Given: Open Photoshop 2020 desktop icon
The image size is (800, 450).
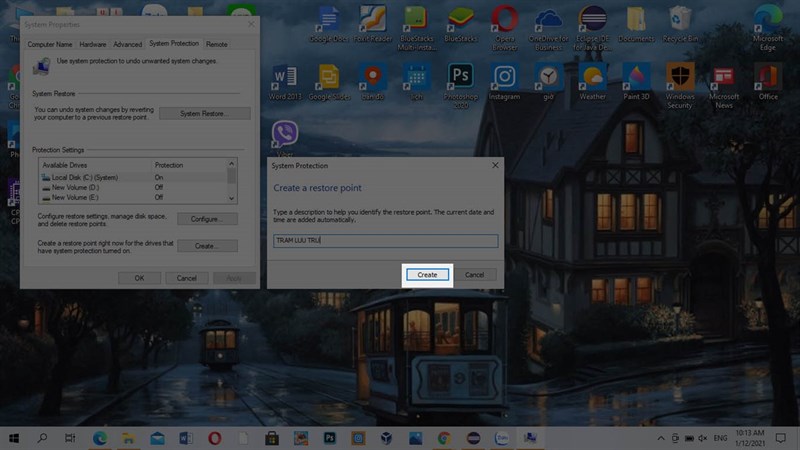Looking at the screenshot, I should (x=461, y=86).
